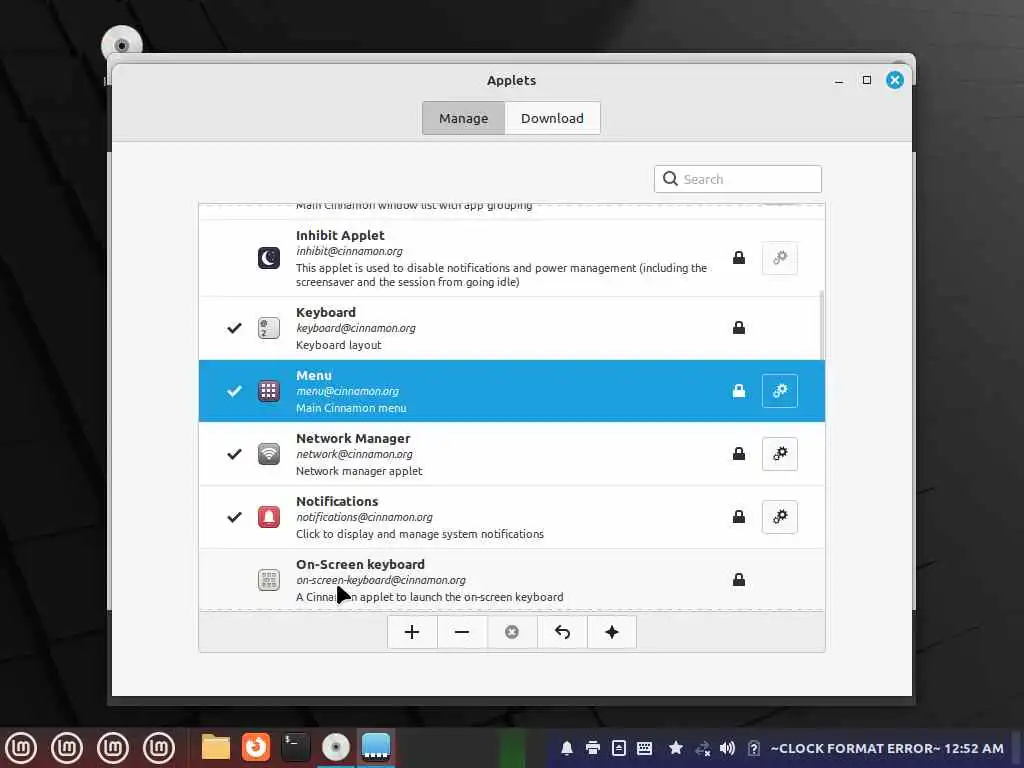This screenshot has width=1024, height=768.
Task: Click lock icon on Notifications row
Action: pos(739,517)
